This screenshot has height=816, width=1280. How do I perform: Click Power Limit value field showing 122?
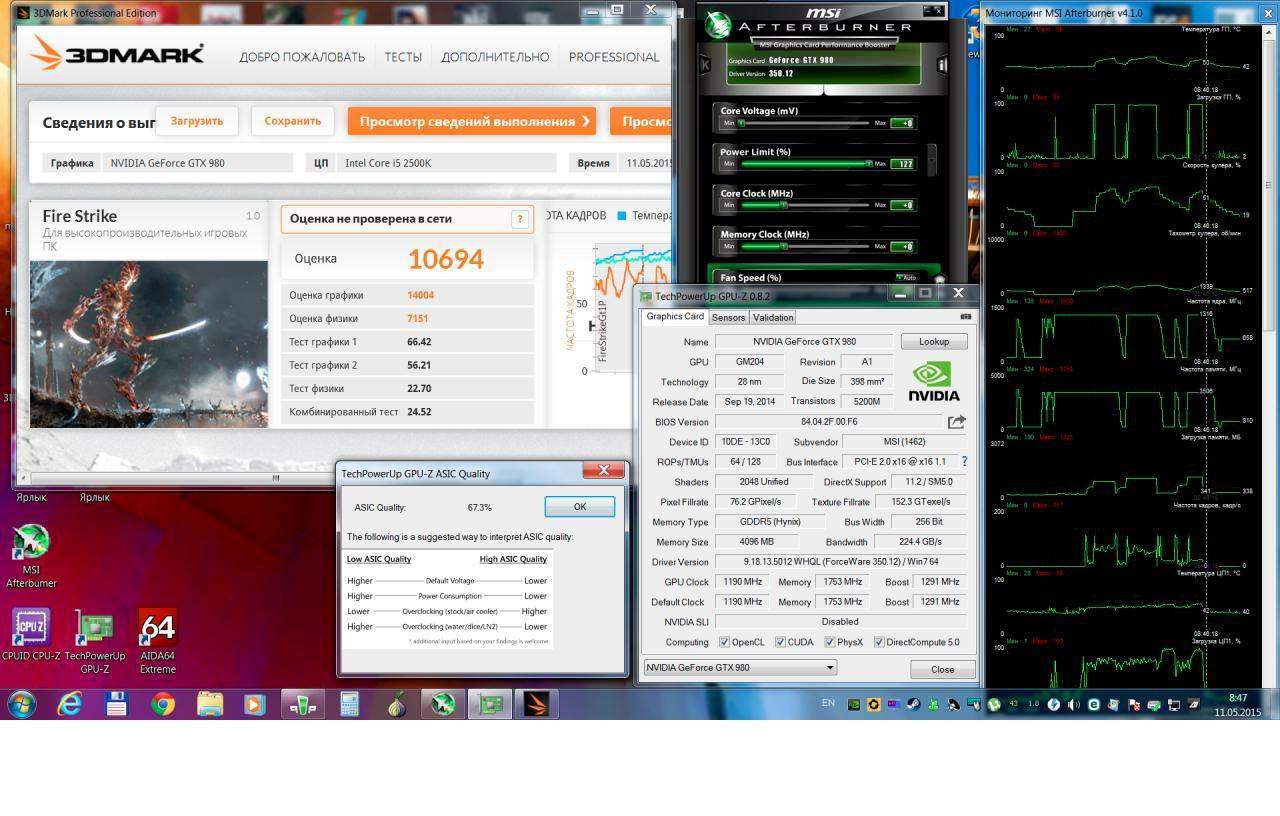point(902,164)
